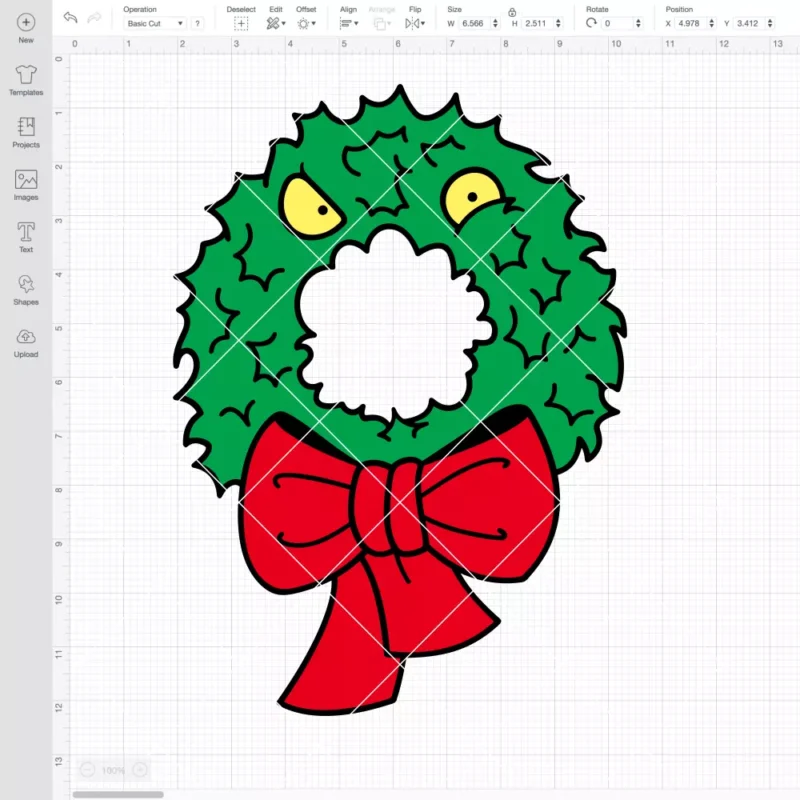Click the height H input field
The height and width of the screenshot is (800, 800).
pos(537,23)
